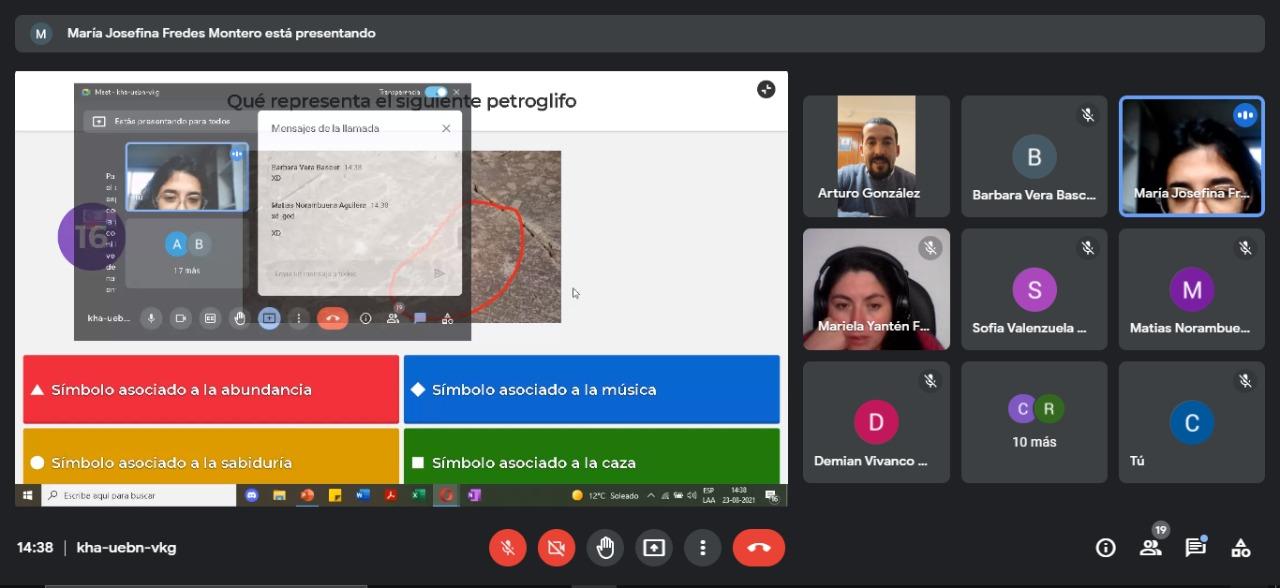Open more options three-dot menu

coord(703,548)
